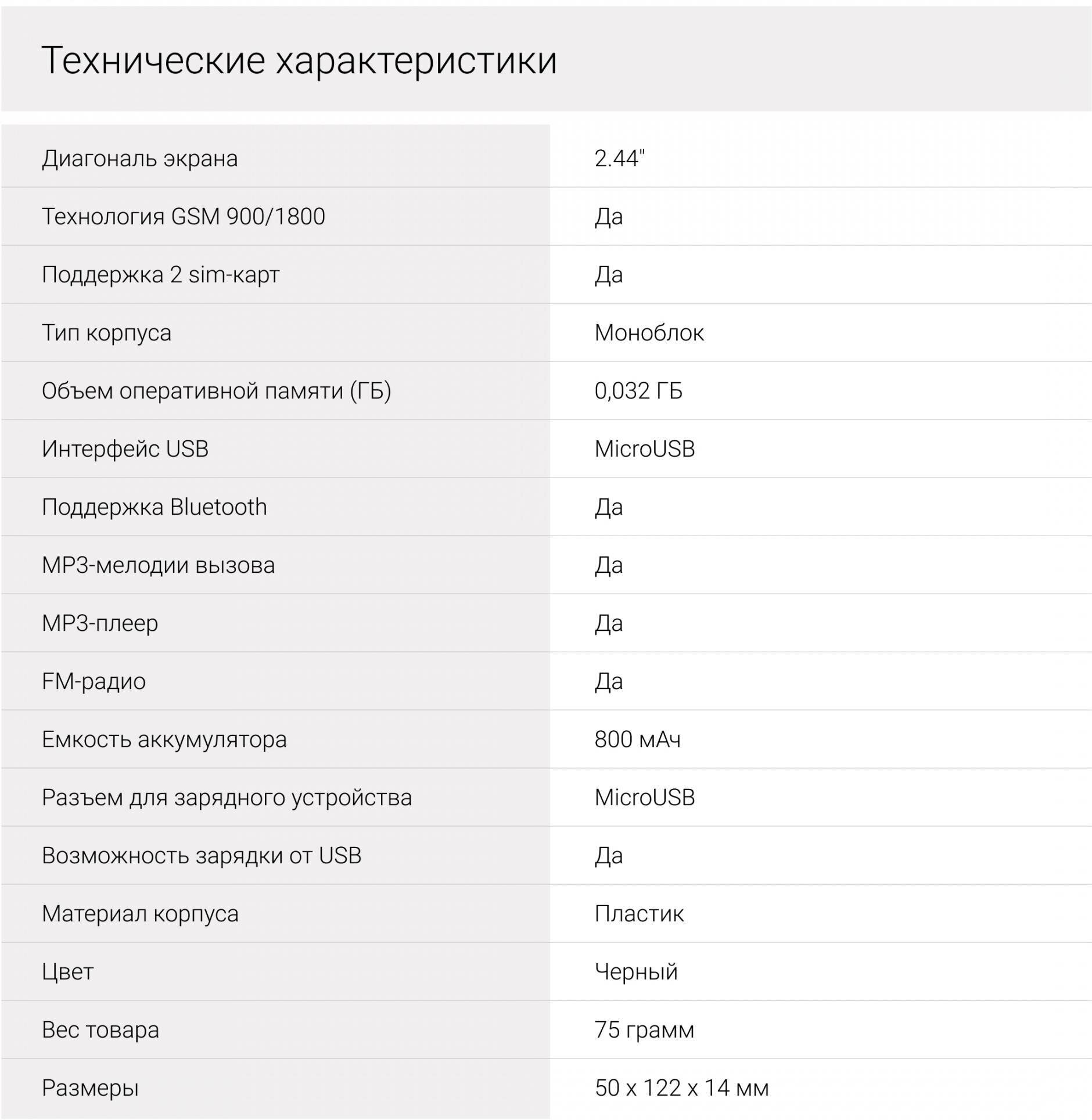
Task: Select the Тип корпуса row label
Action: (x=106, y=333)
